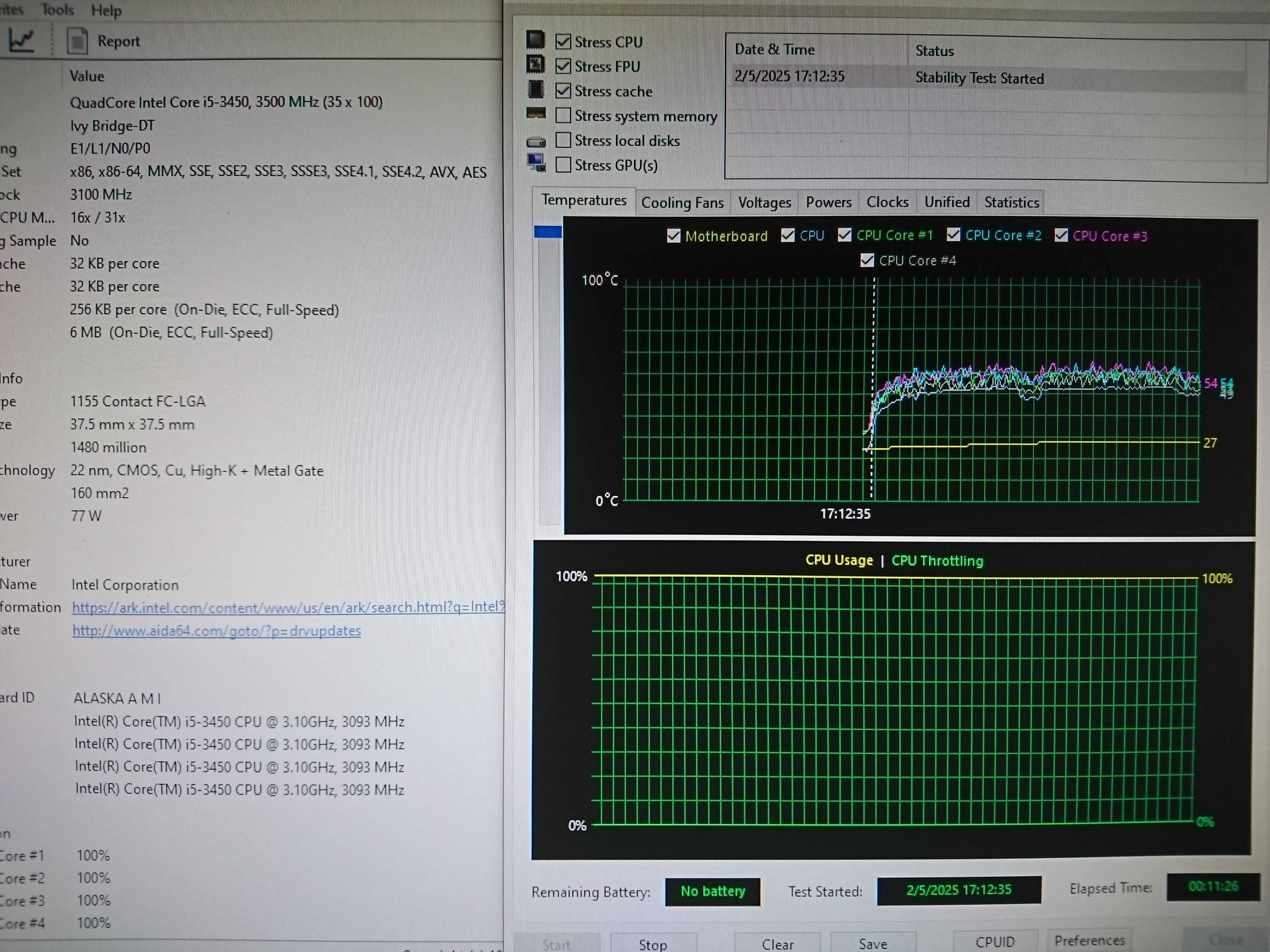
Task: Select the 1480 million transistors value
Action: click(x=109, y=447)
